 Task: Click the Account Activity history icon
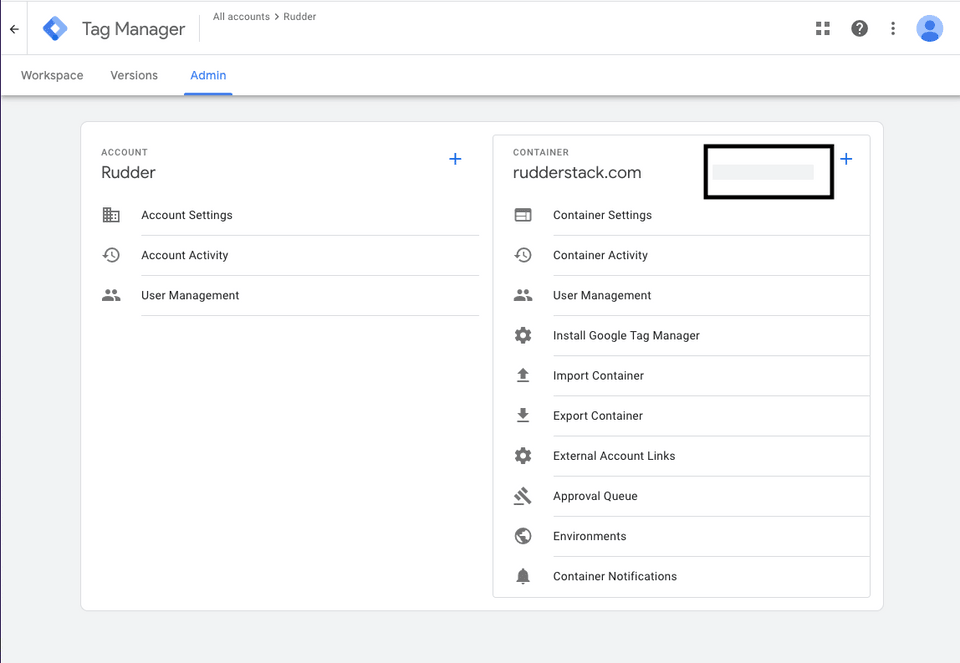pos(111,255)
